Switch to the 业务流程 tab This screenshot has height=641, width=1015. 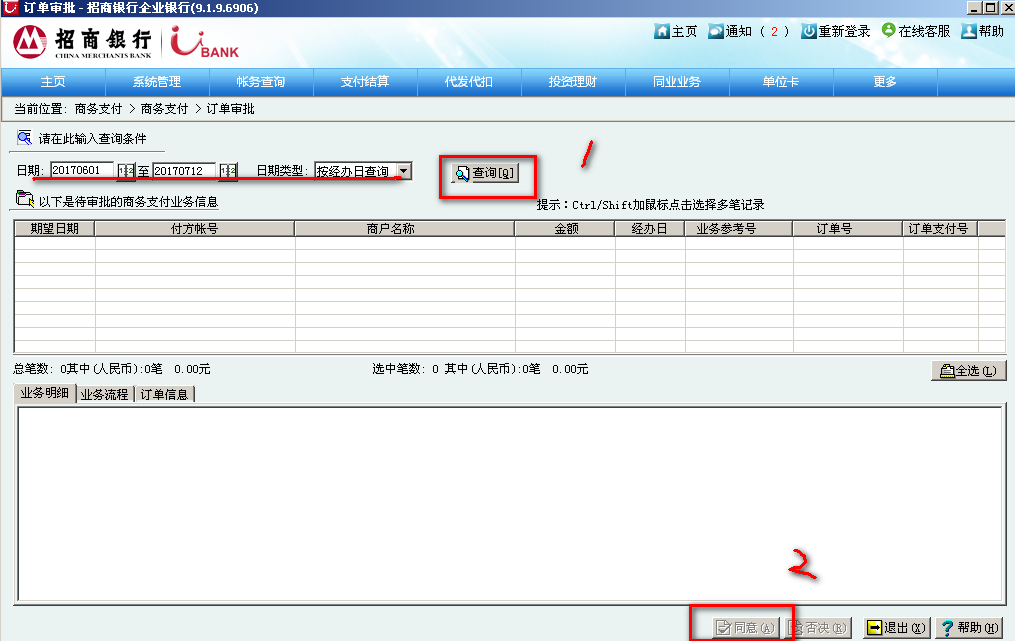click(105, 394)
